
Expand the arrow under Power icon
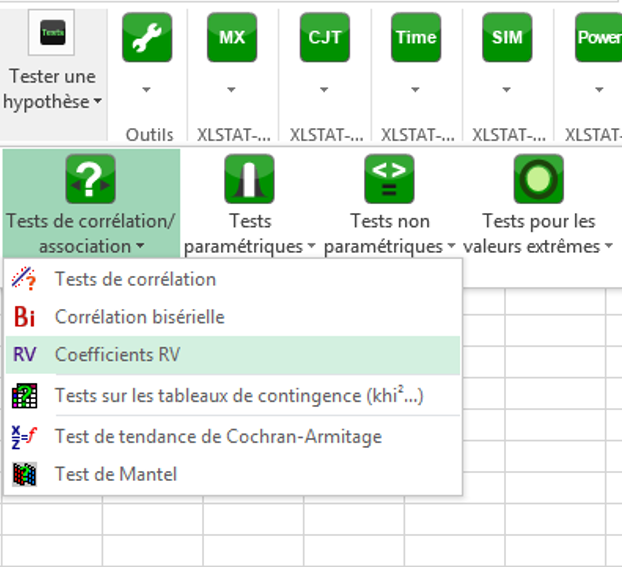coord(599,90)
